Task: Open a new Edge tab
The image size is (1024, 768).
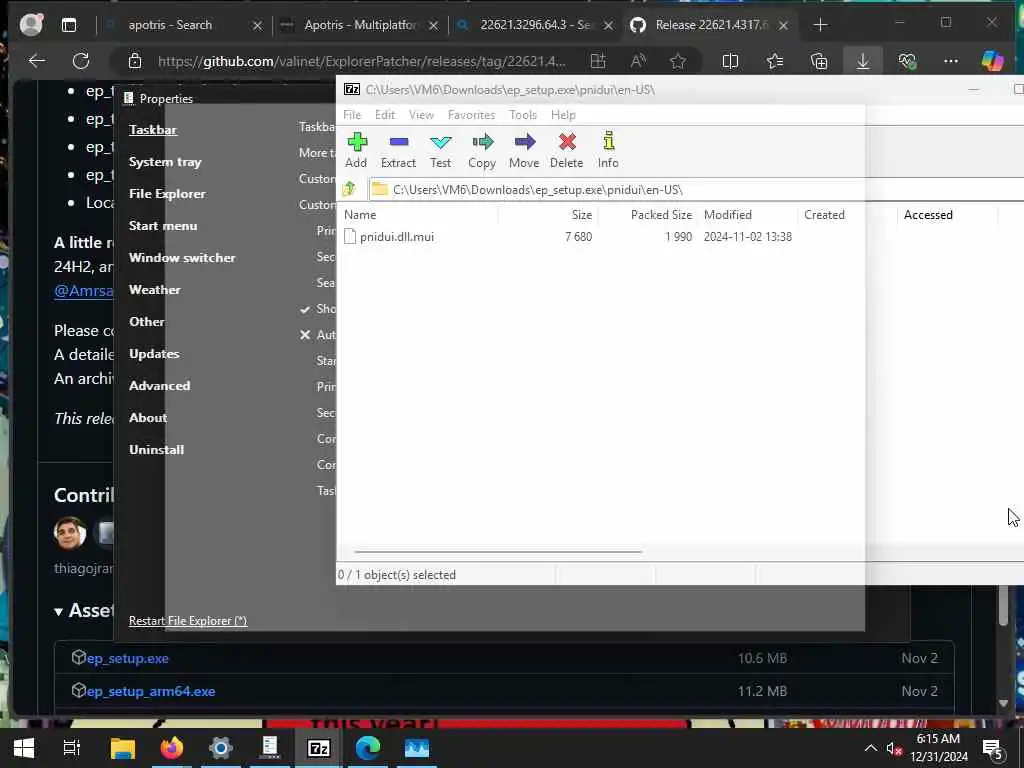Action: coord(820,25)
